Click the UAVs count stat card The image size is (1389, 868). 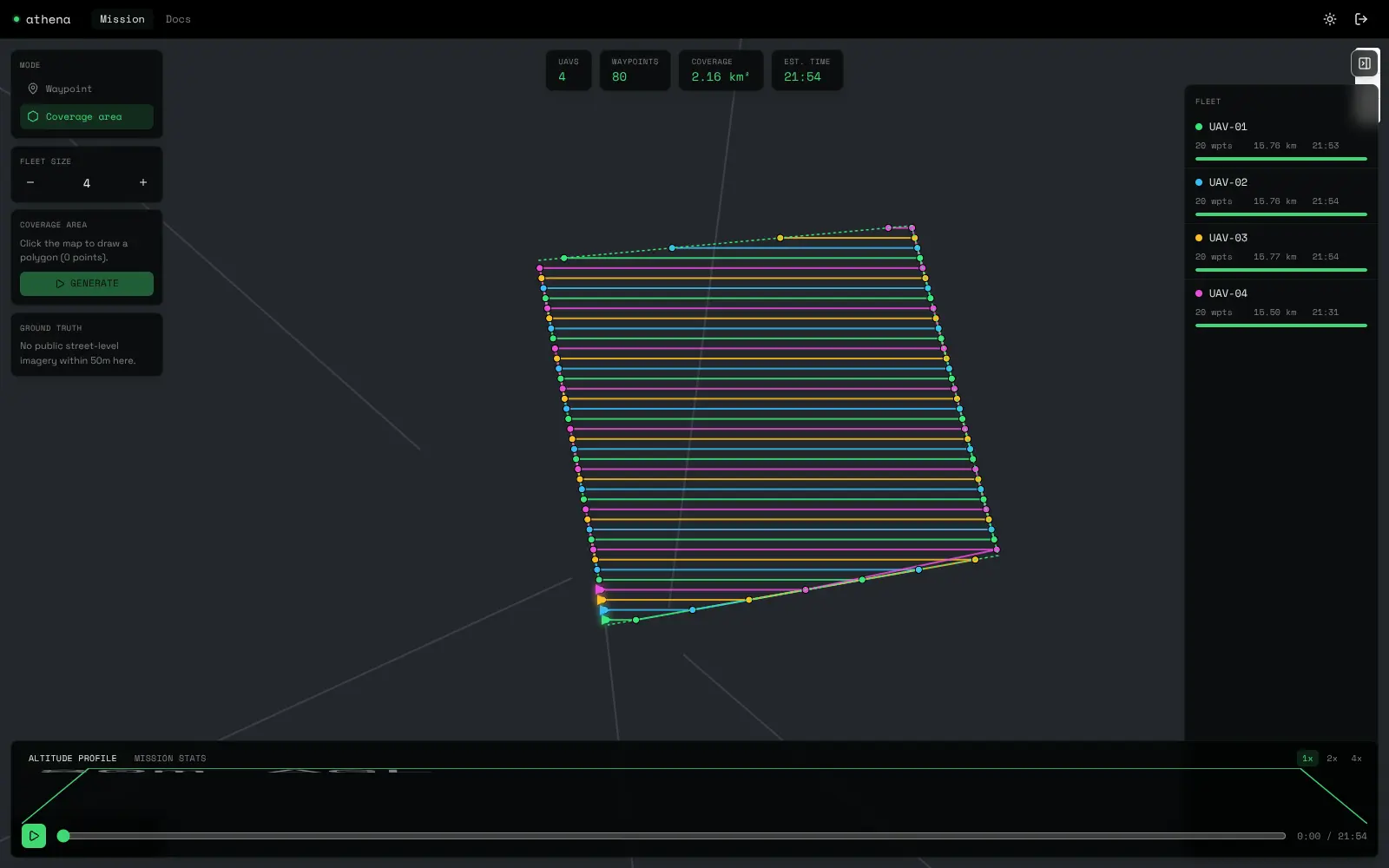(x=569, y=70)
